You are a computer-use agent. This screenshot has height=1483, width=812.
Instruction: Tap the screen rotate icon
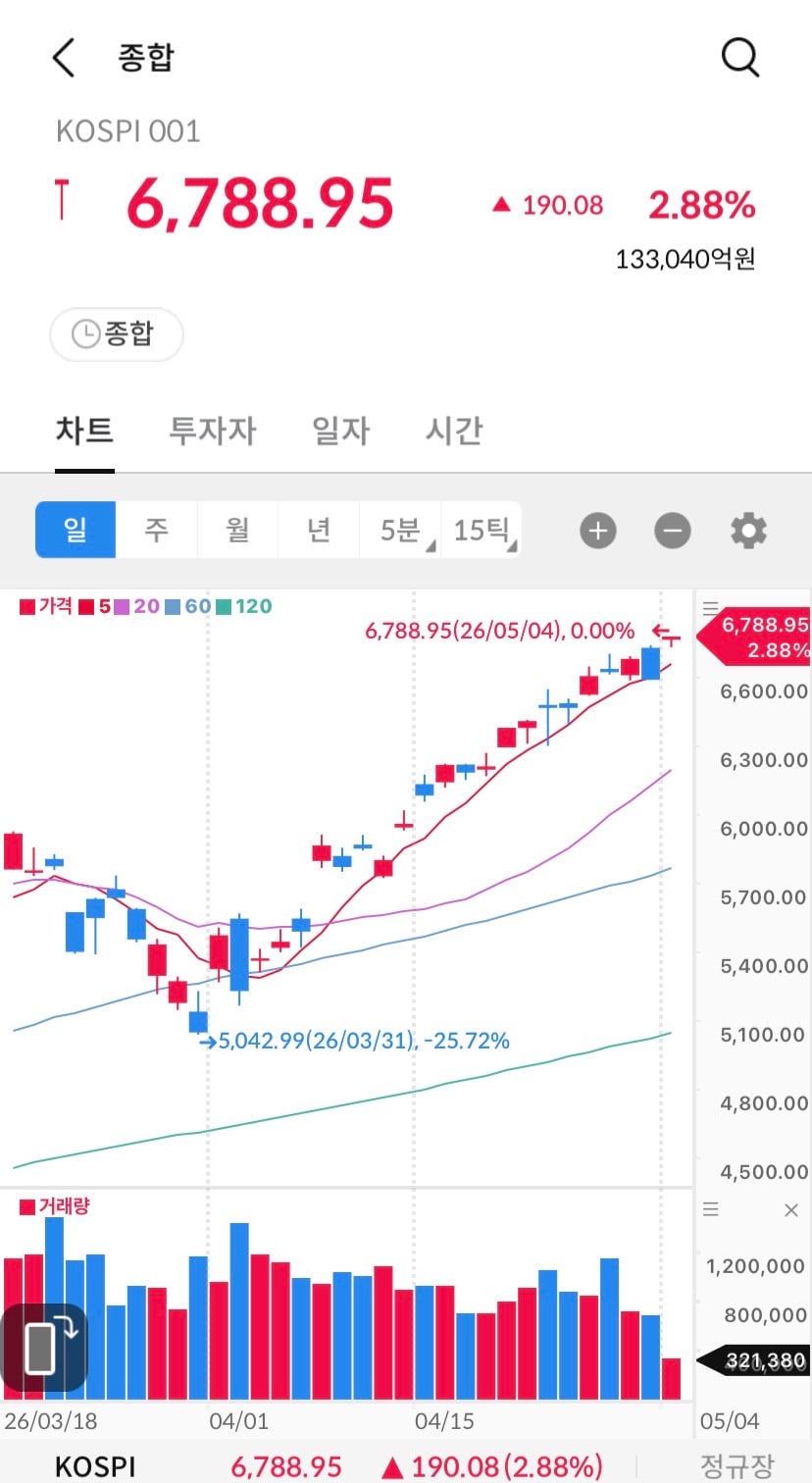click(x=44, y=1347)
